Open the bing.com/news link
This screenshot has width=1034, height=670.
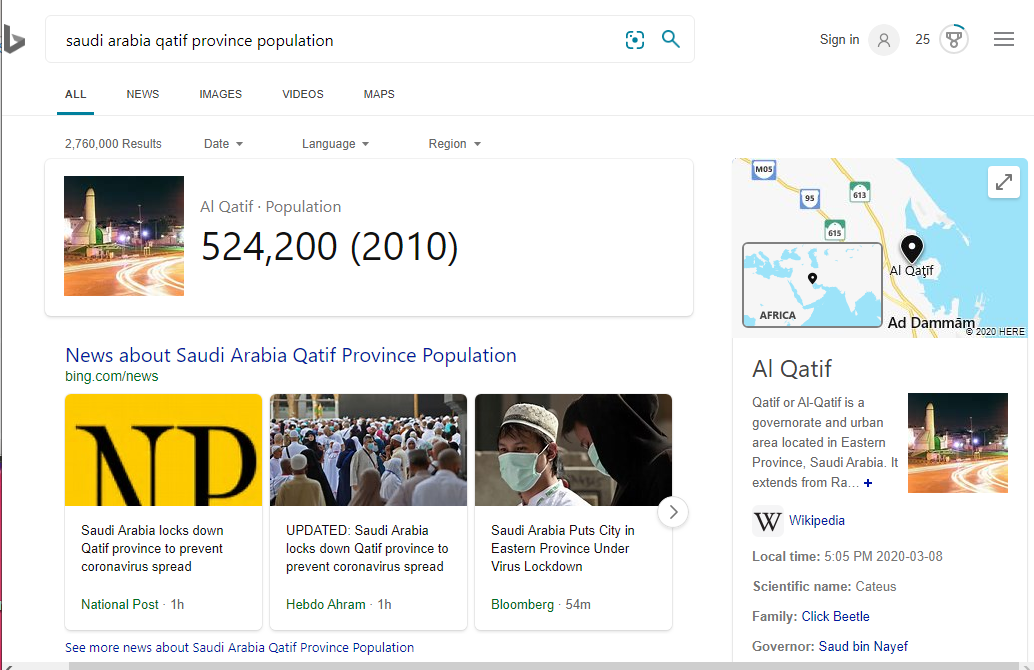click(111, 377)
